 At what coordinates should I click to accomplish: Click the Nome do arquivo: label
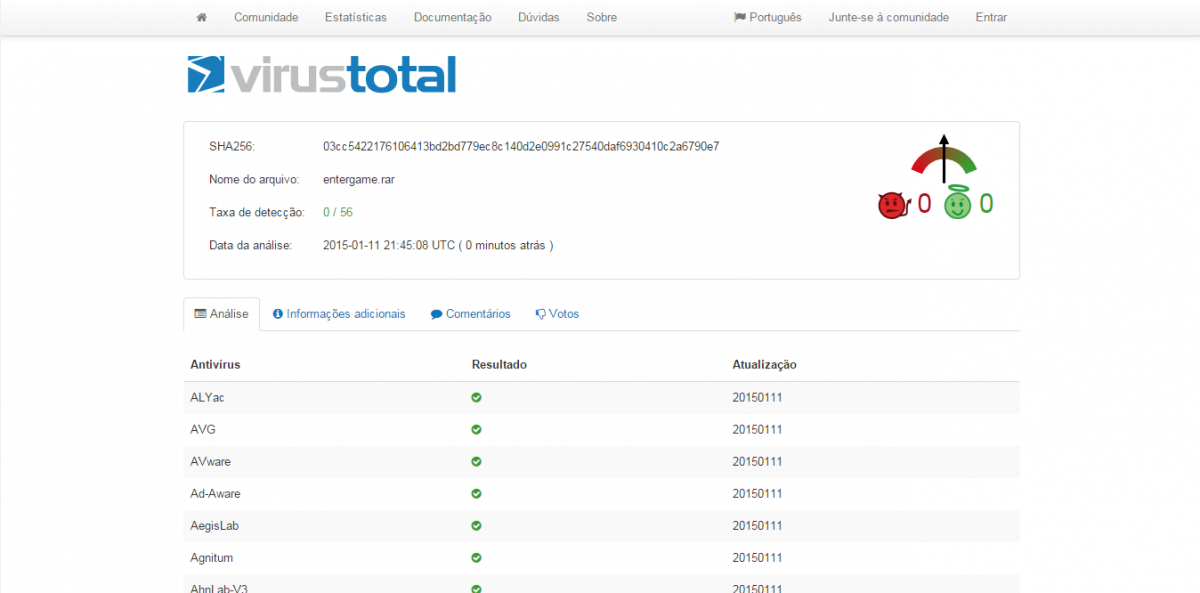(254, 179)
